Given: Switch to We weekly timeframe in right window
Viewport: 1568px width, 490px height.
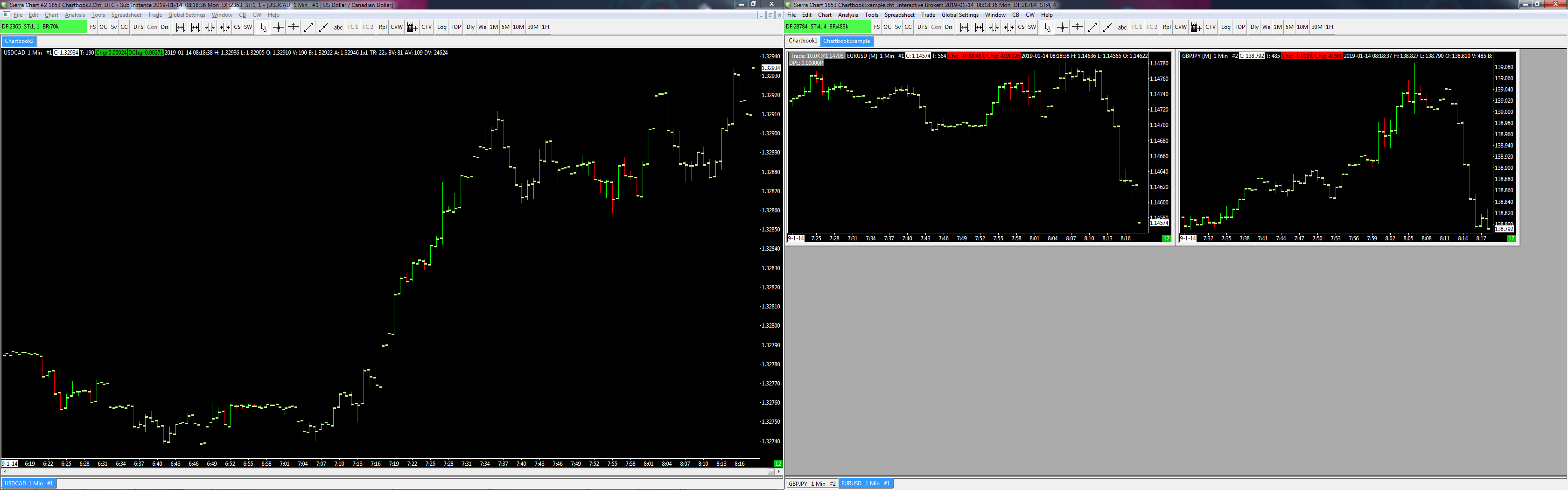Looking at the screenshot, I should click(1266, 27).
